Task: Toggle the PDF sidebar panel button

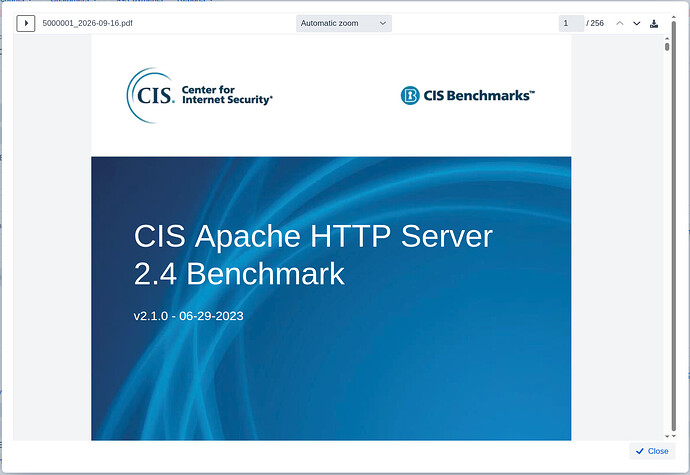Action: (x=26, y=23)
